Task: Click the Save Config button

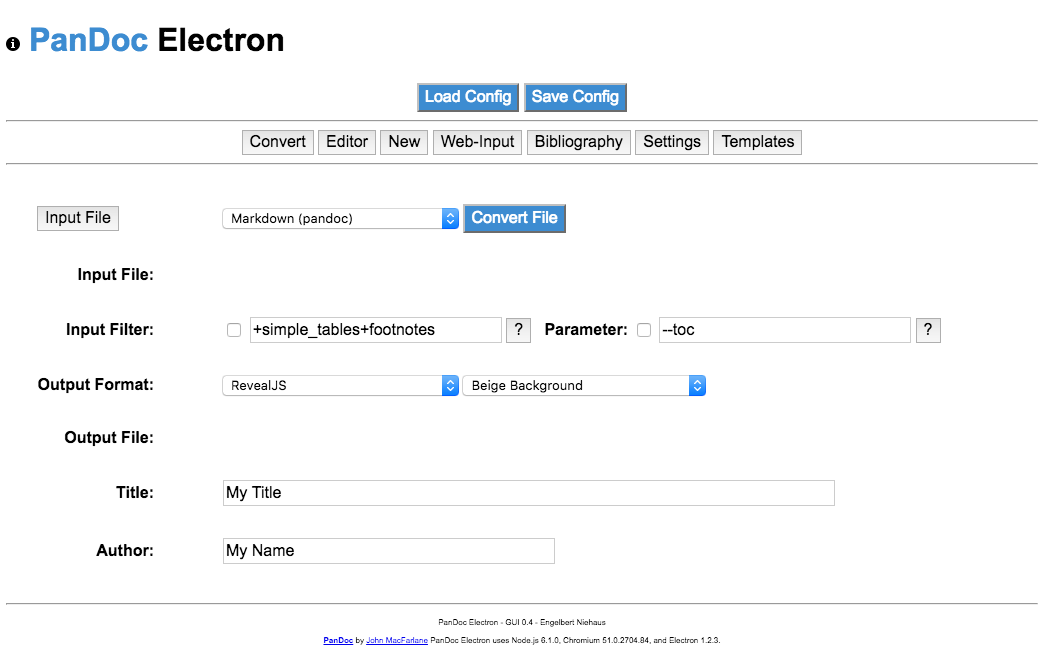Action: tap(575, 97)
